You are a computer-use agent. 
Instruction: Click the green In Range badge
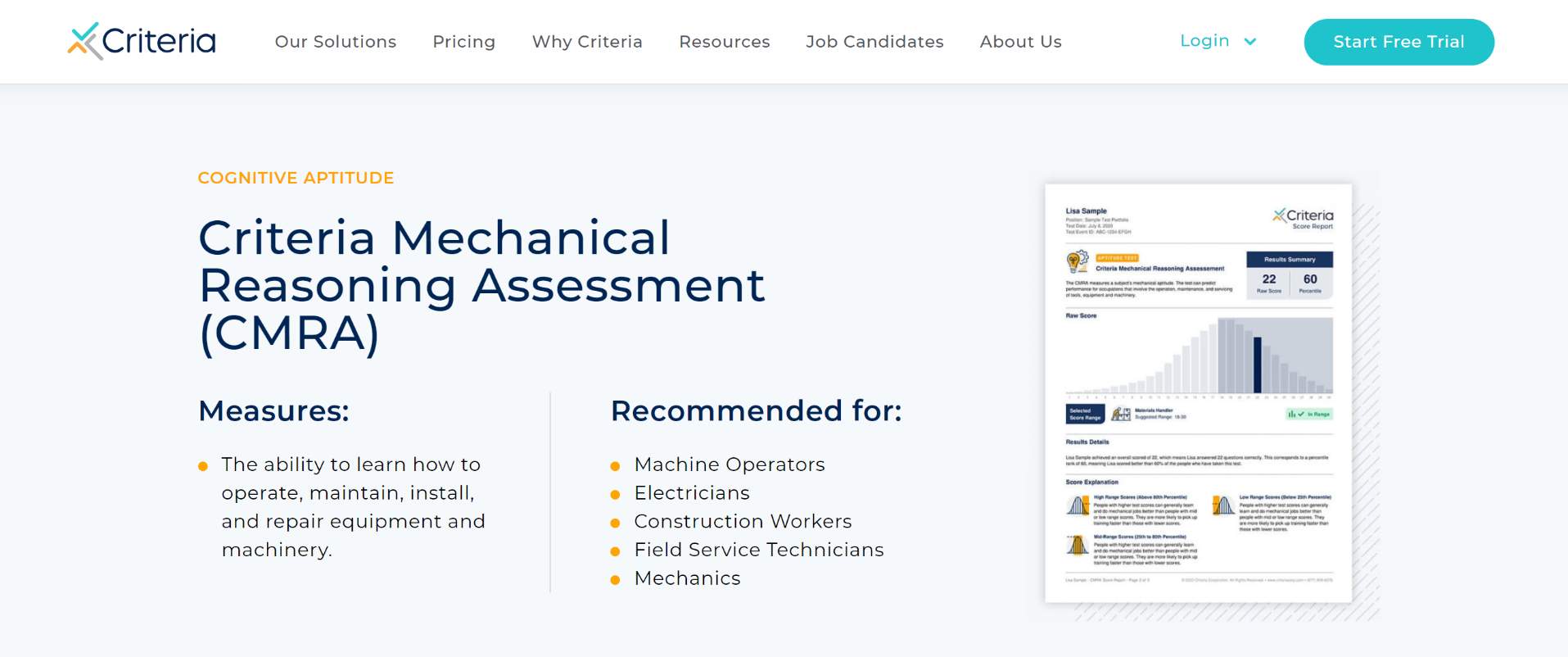pyautogui.click(x=1308, y=415)
